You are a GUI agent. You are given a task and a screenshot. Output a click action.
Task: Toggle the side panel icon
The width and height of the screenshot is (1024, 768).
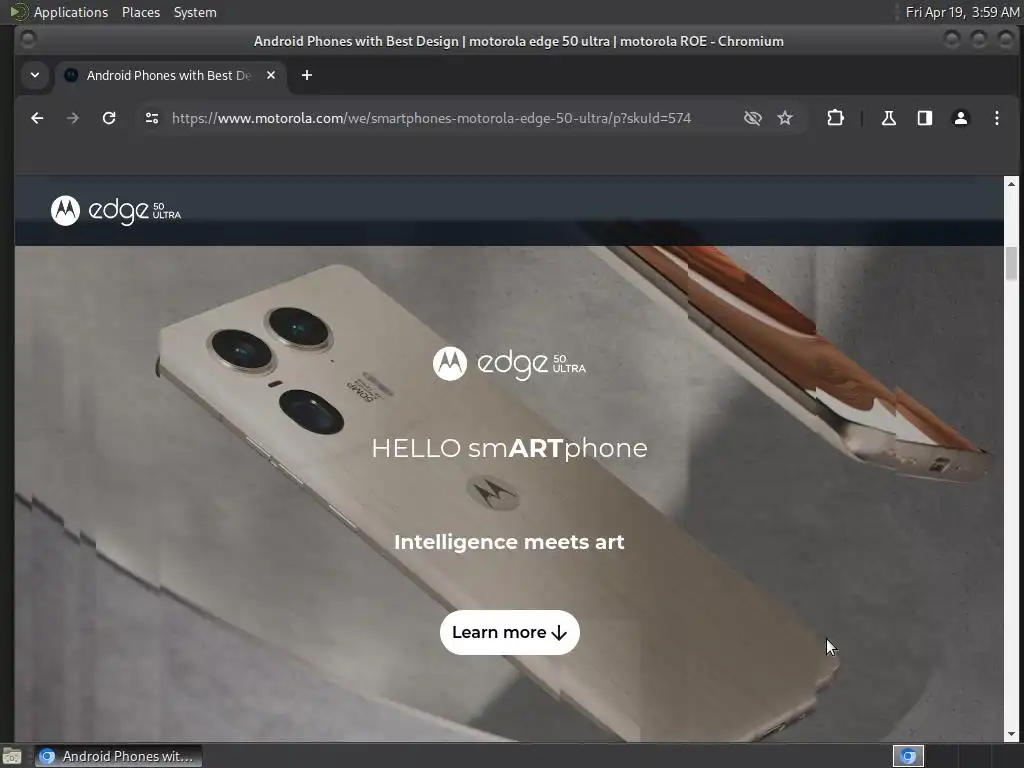tap(925, 118)
